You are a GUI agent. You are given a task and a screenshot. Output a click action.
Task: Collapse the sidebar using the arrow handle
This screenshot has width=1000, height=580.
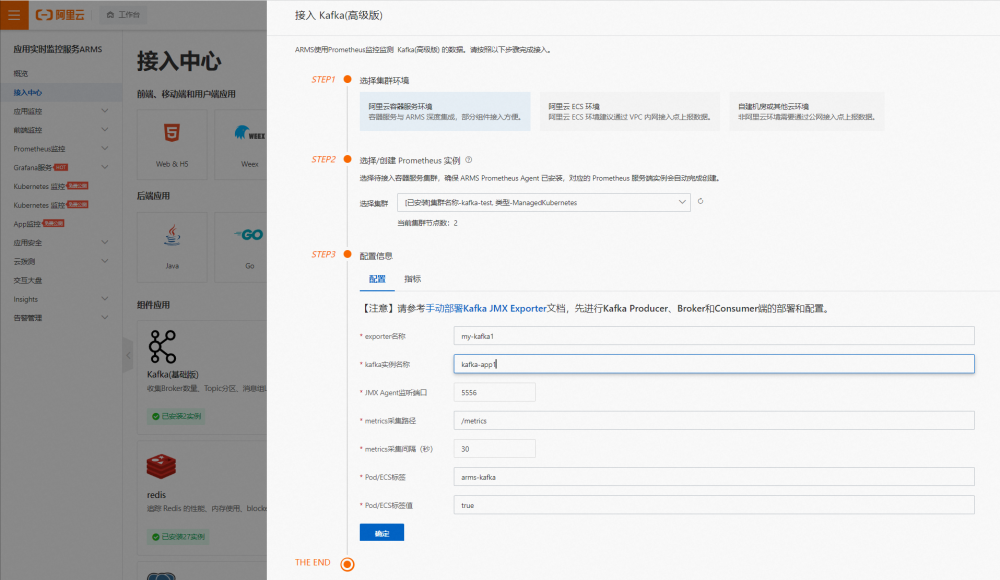click(128, 355)
